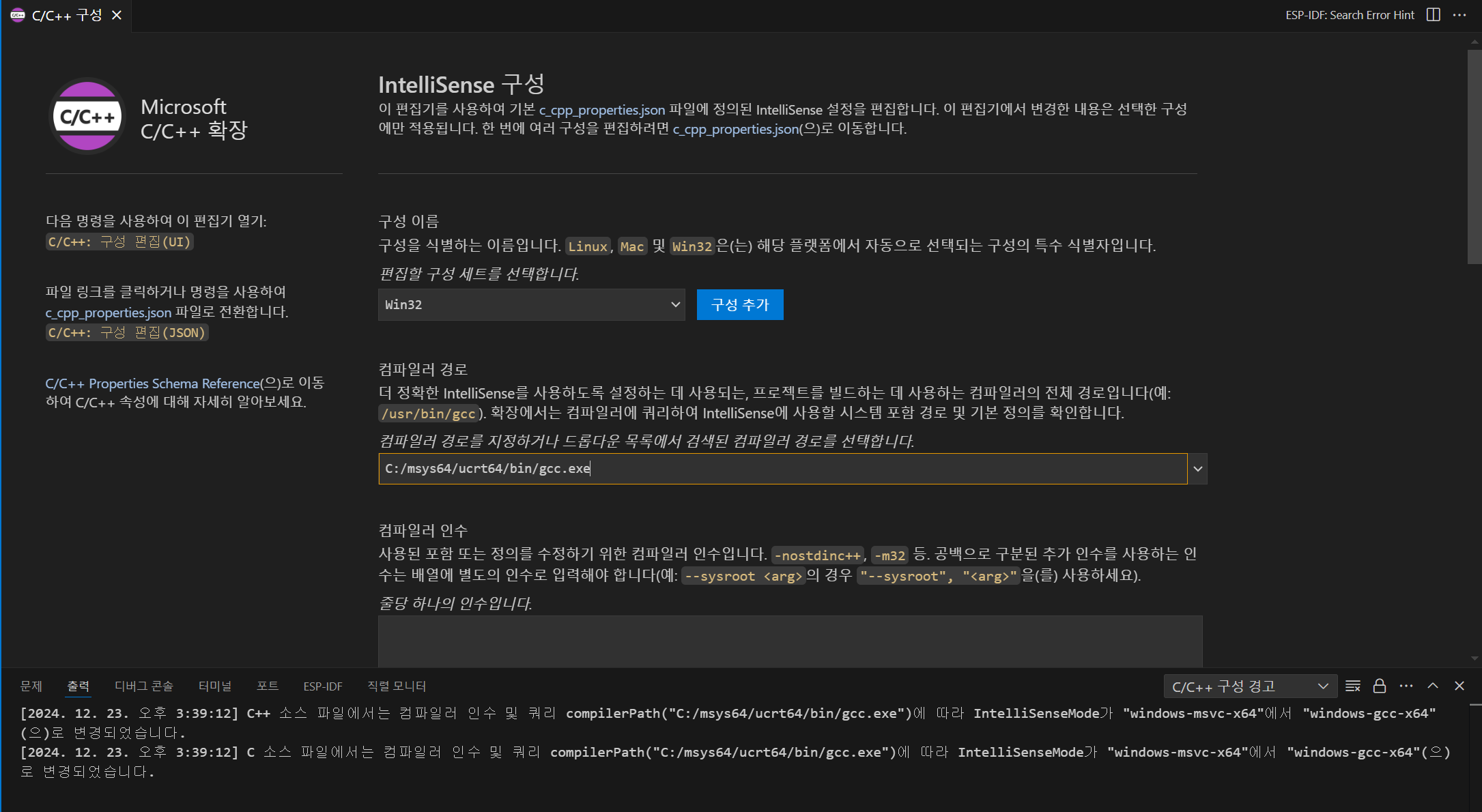
Task: Switch to the 문제 panel tab
Action: pos(31,686)
